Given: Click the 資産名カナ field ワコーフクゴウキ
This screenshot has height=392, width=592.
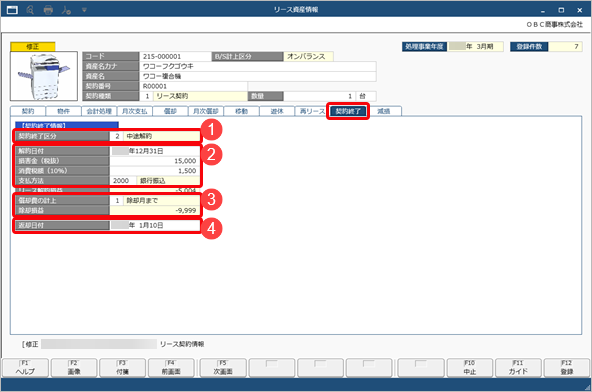Looking at the screenshot, I should point(258,66).
